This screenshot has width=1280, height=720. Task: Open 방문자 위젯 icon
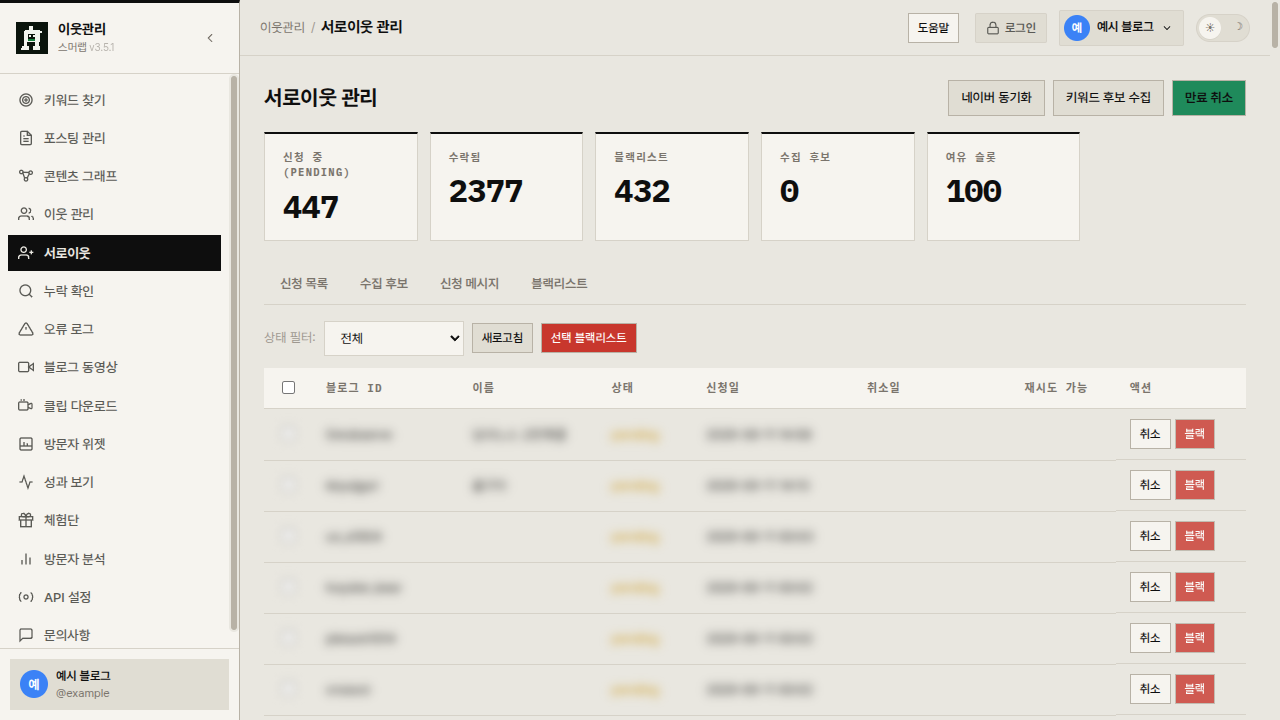pos(26,444)
